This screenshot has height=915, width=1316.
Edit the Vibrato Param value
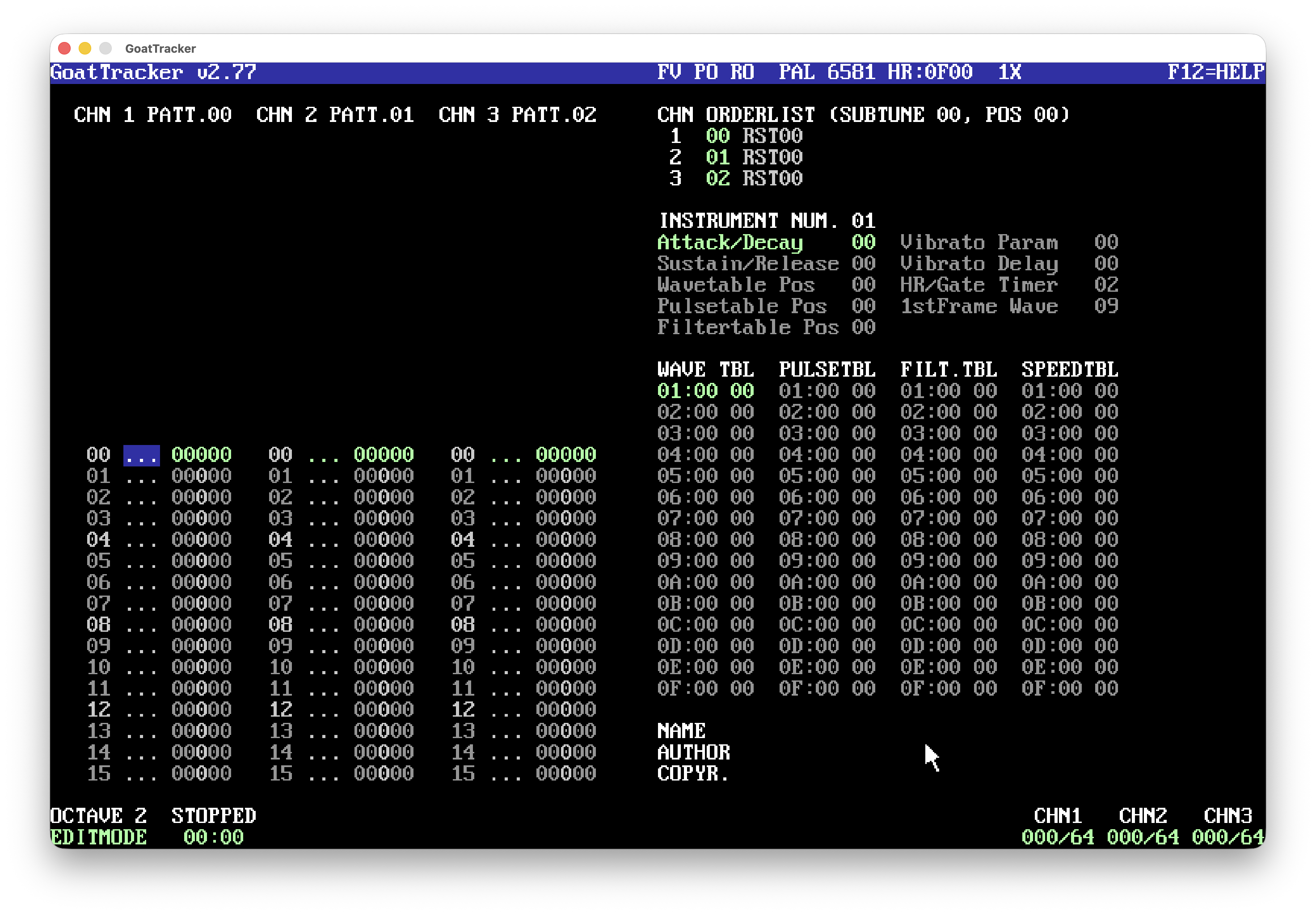[x=1106, y=242]
